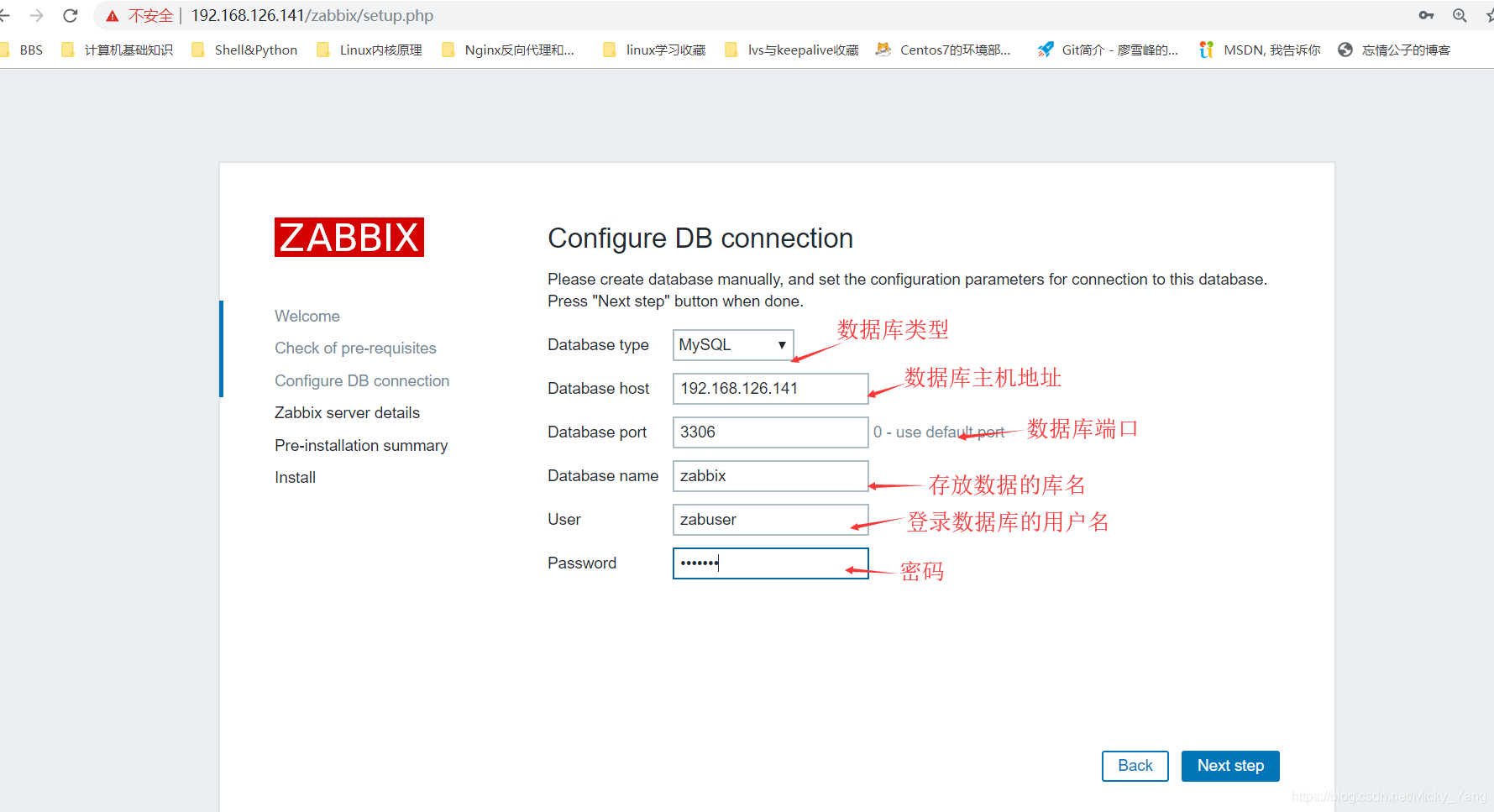The height and width of the screenshot is (812, 1494).
Task: Click the Configure DB connection heading
Action: [700, 238]
